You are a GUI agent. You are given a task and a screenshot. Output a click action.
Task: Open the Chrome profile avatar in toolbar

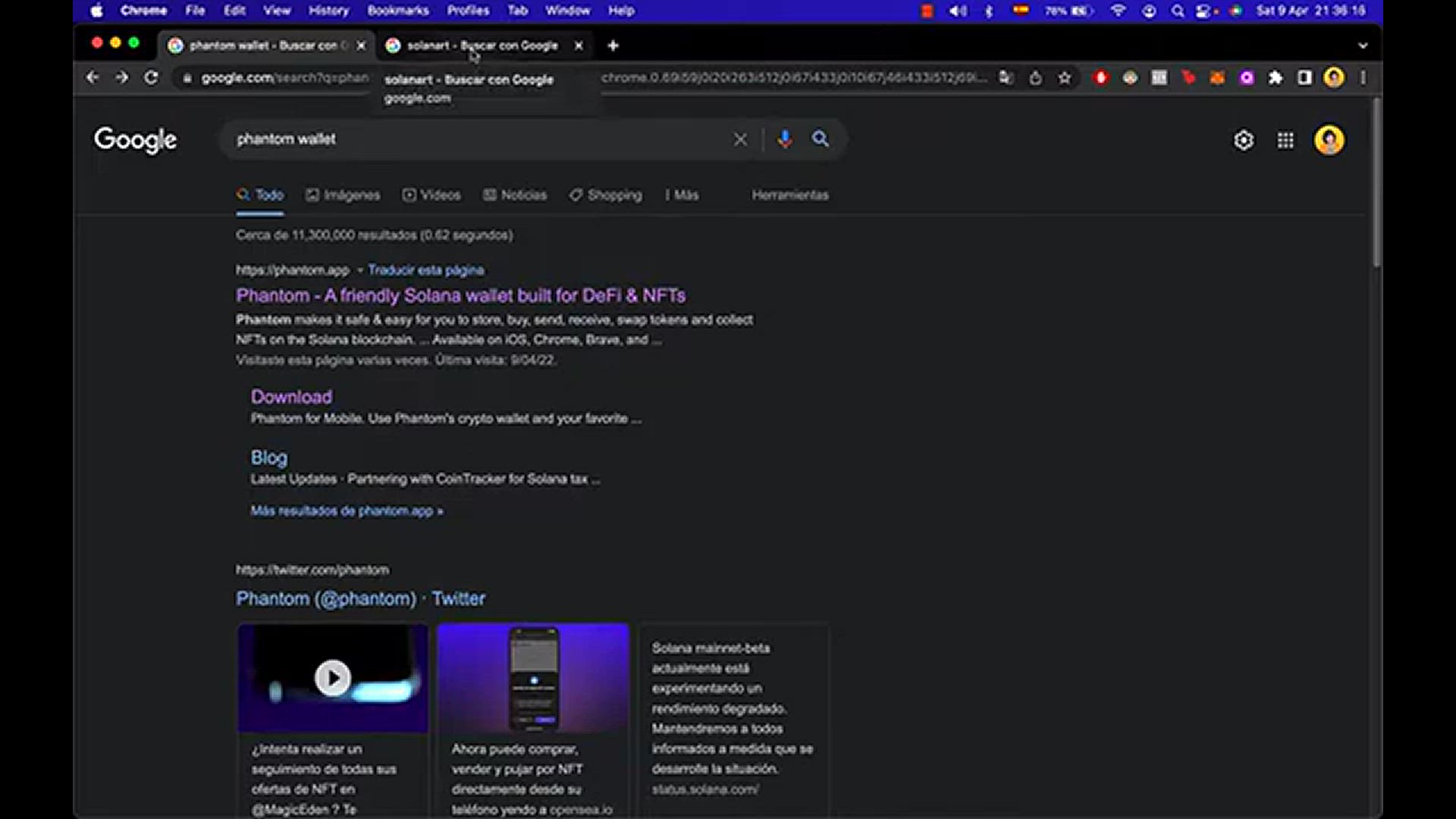click(1334, 77)
